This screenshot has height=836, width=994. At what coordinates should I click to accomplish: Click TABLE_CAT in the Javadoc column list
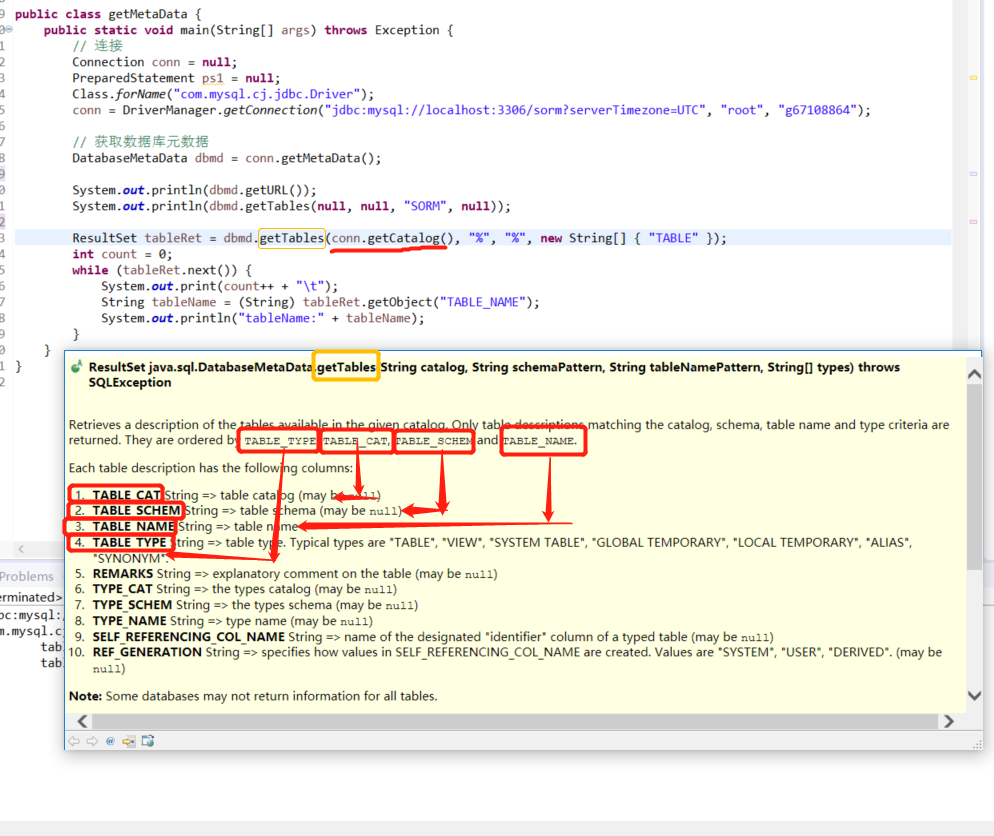point(126,495)
